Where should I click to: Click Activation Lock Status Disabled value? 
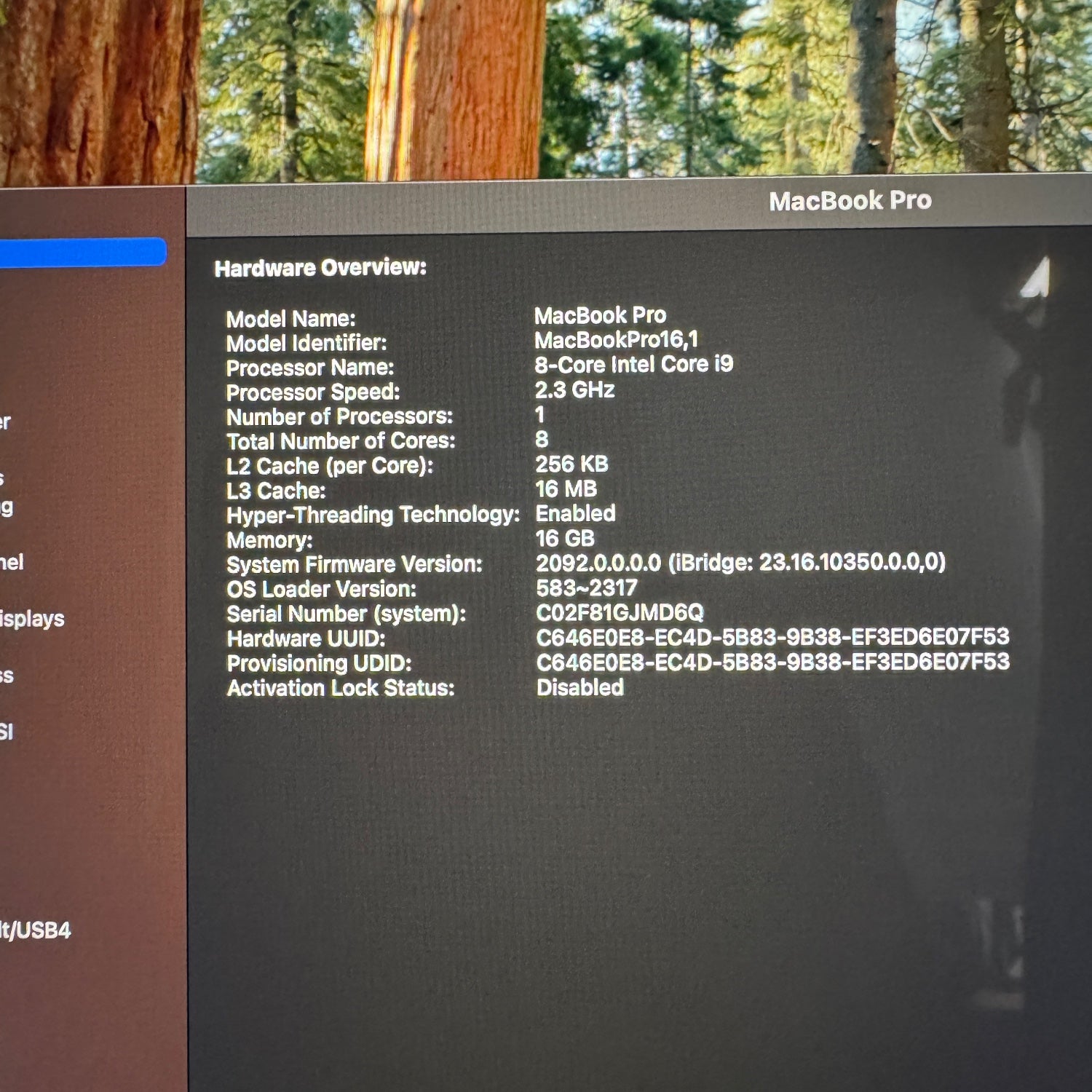tap(579, 687)
